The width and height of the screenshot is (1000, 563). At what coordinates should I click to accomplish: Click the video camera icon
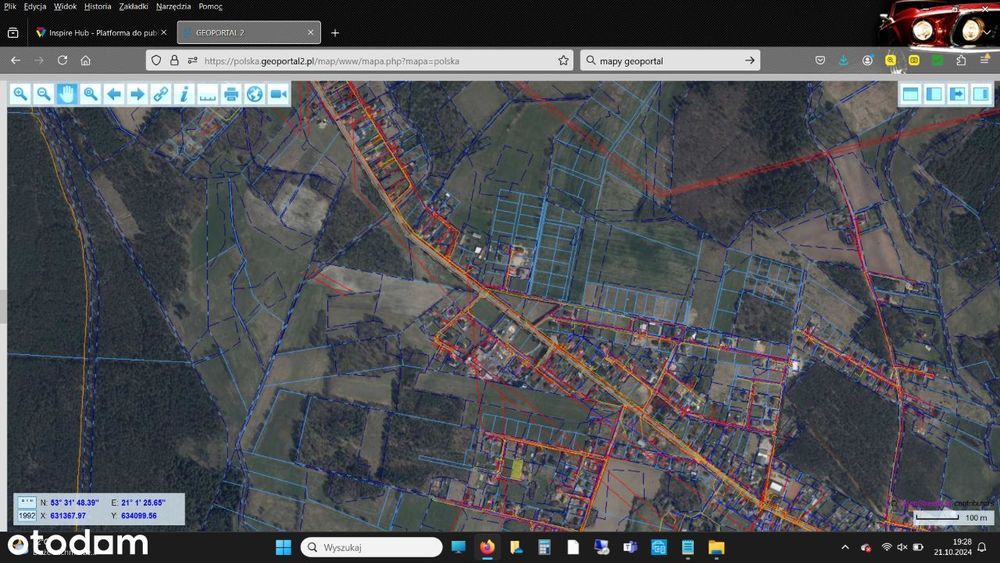pos(278,94)
